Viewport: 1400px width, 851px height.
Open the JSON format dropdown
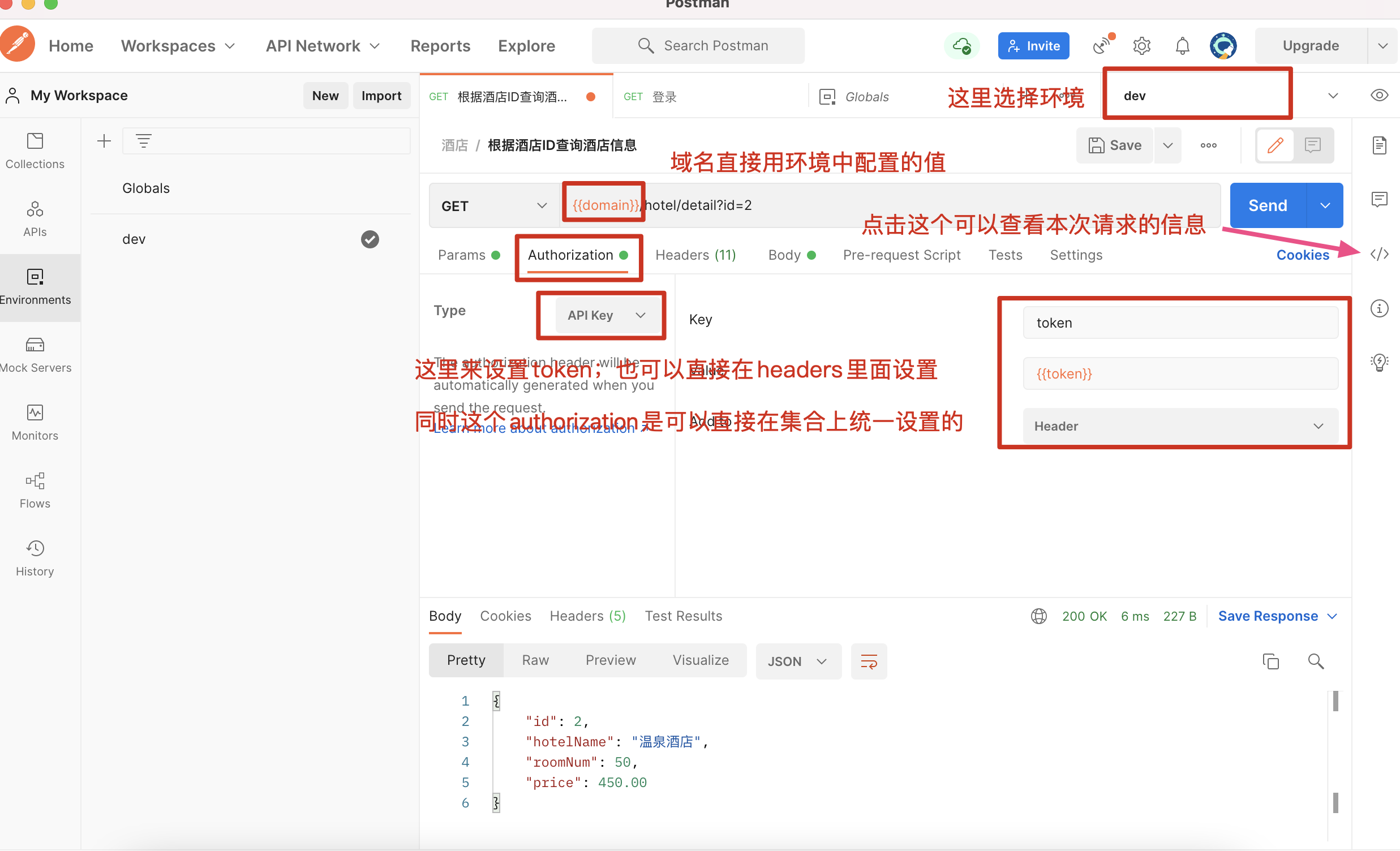pos(798,661)
